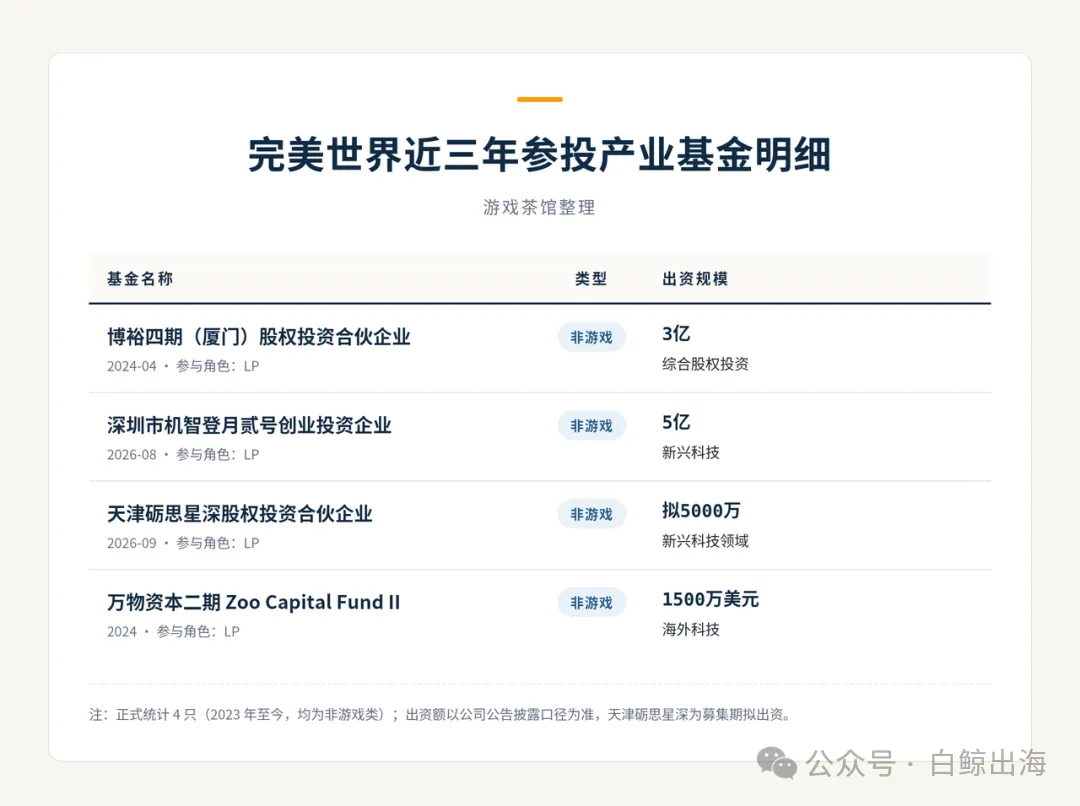Image resolution: width=1080 pixels, height=806 pixels.
Task: Select fund name 万物资本二期 Zoo Capital Fund II
Action: [x=253, y=602]
